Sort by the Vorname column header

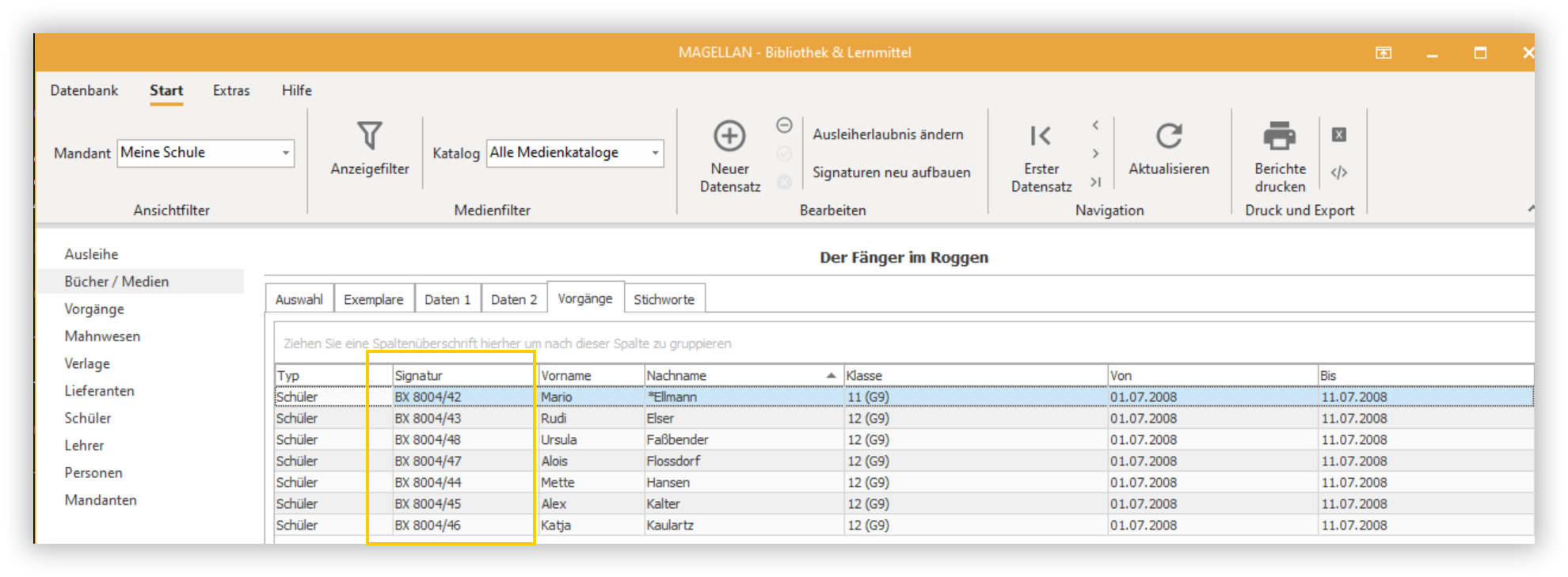point(592,375)
